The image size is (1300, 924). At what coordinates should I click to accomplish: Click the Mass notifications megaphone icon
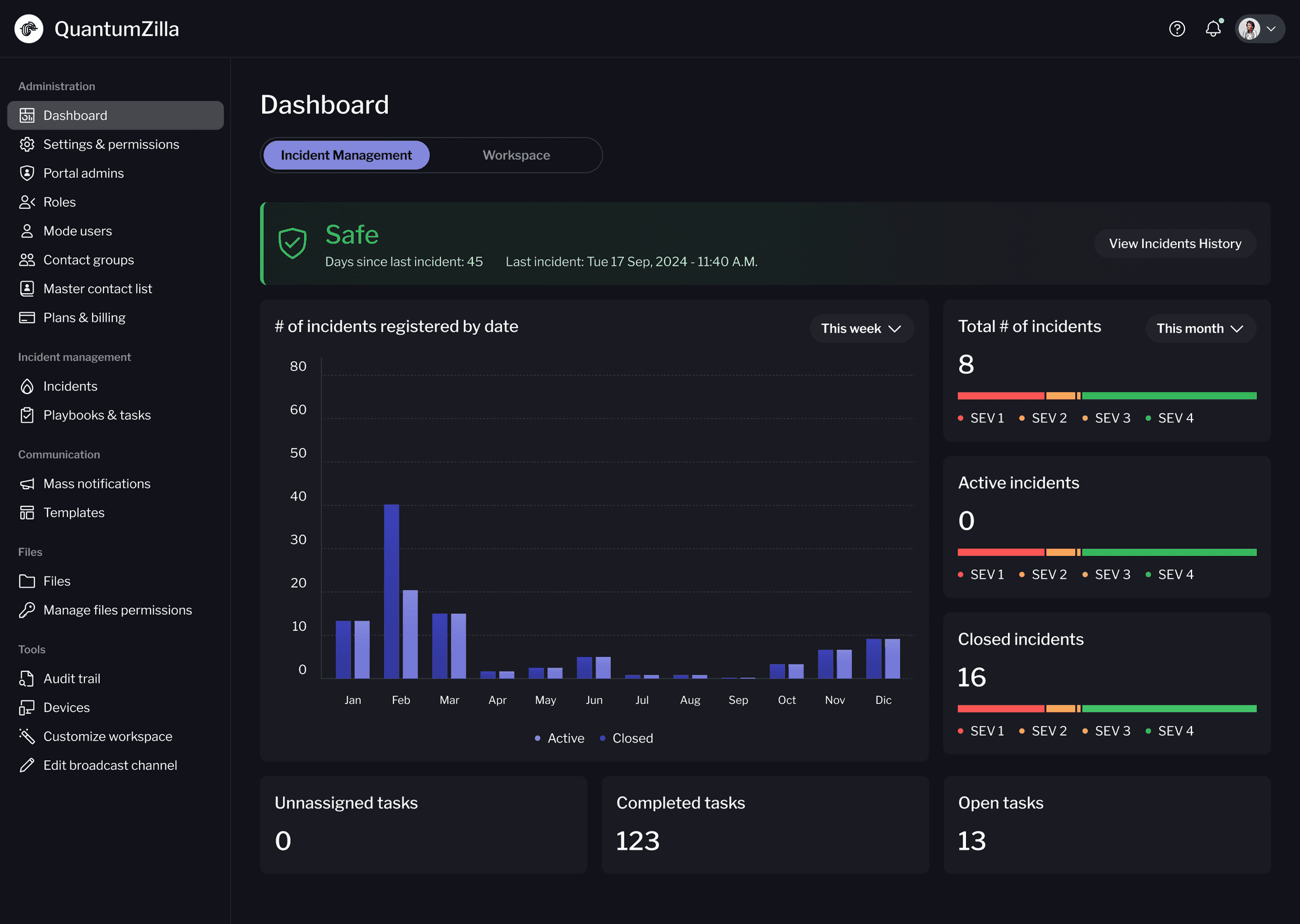(27, 484)
